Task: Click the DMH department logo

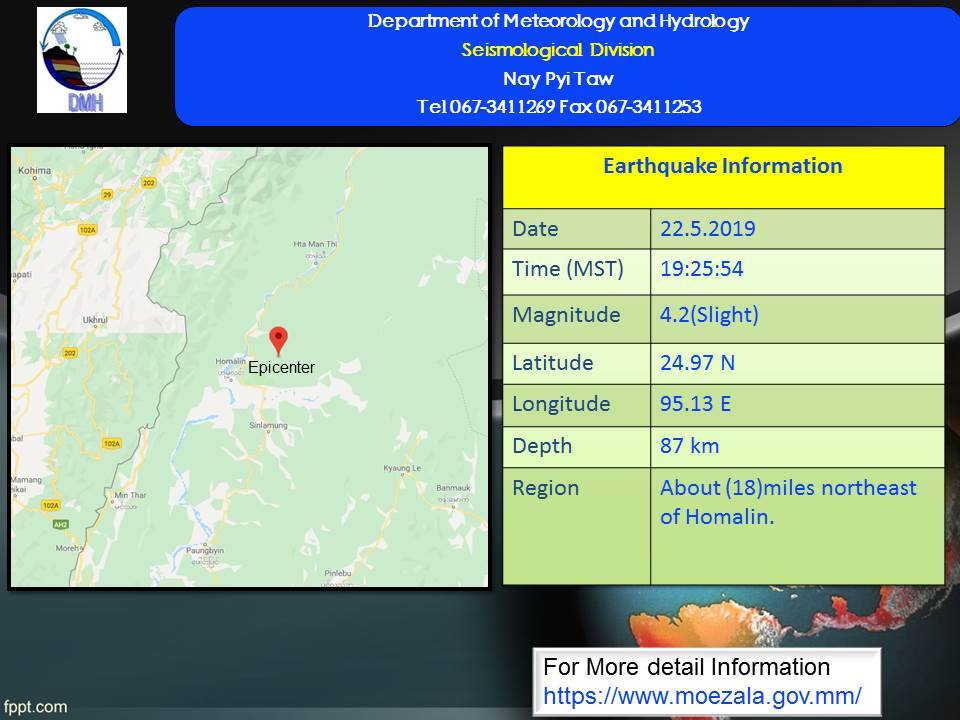Action: 82,60
